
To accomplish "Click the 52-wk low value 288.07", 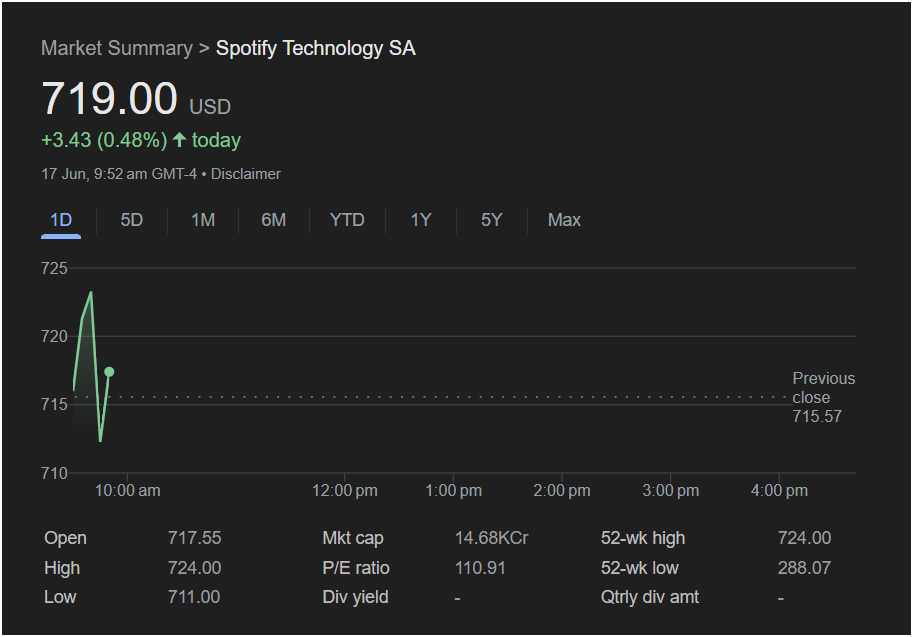I will click(x=804, y=568).
